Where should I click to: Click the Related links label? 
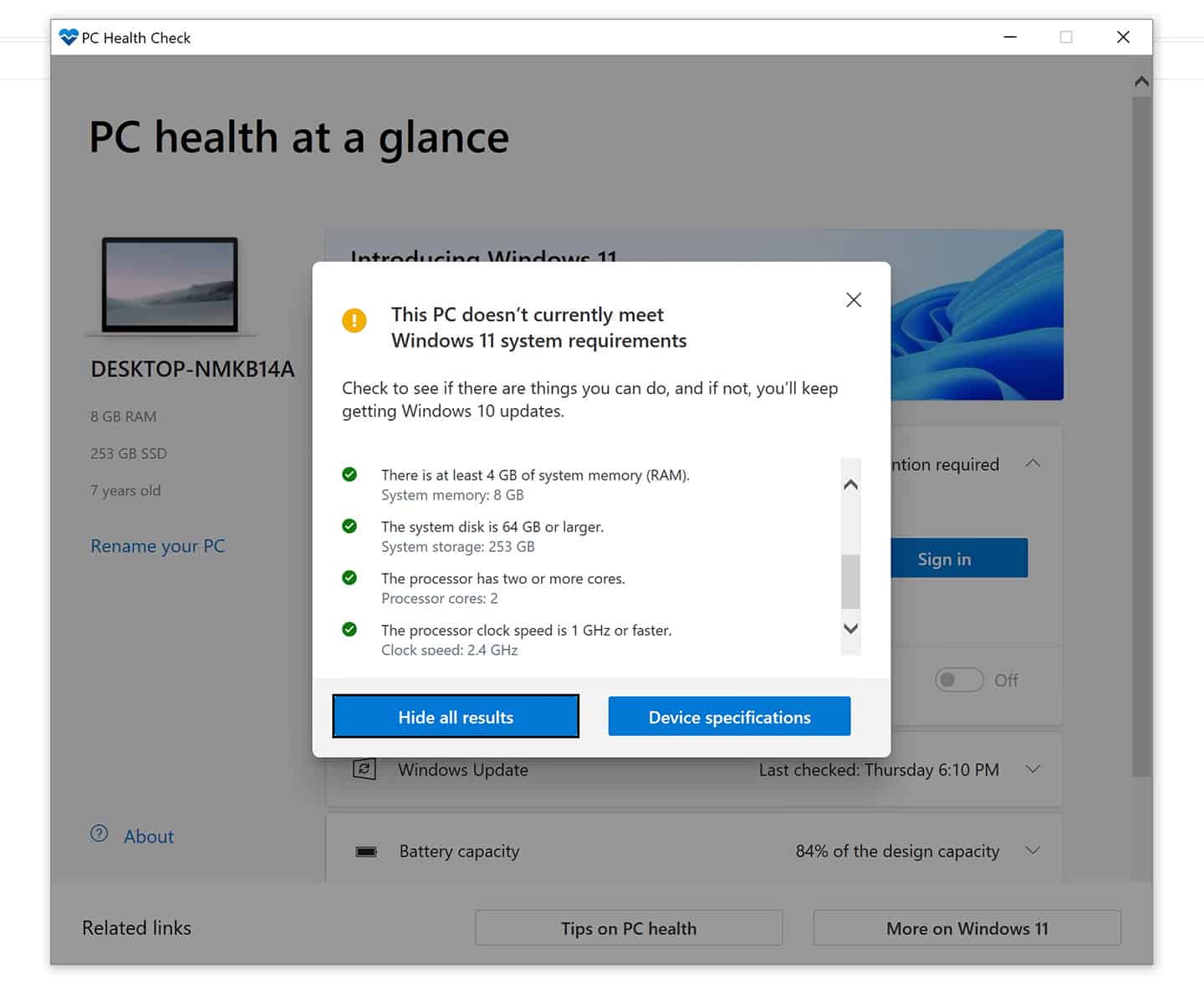136,928
